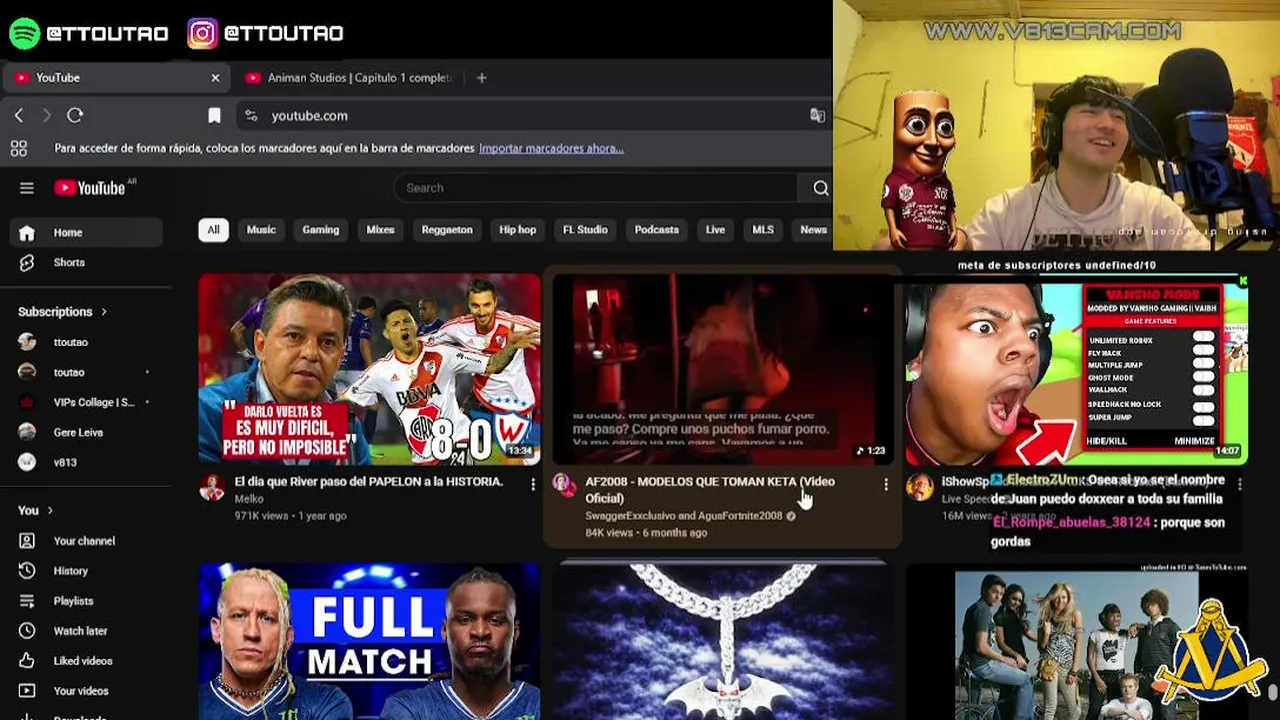1280x720 pixels.
Task: Select the Reggaeton filter chip
Action: coord(447,230)
